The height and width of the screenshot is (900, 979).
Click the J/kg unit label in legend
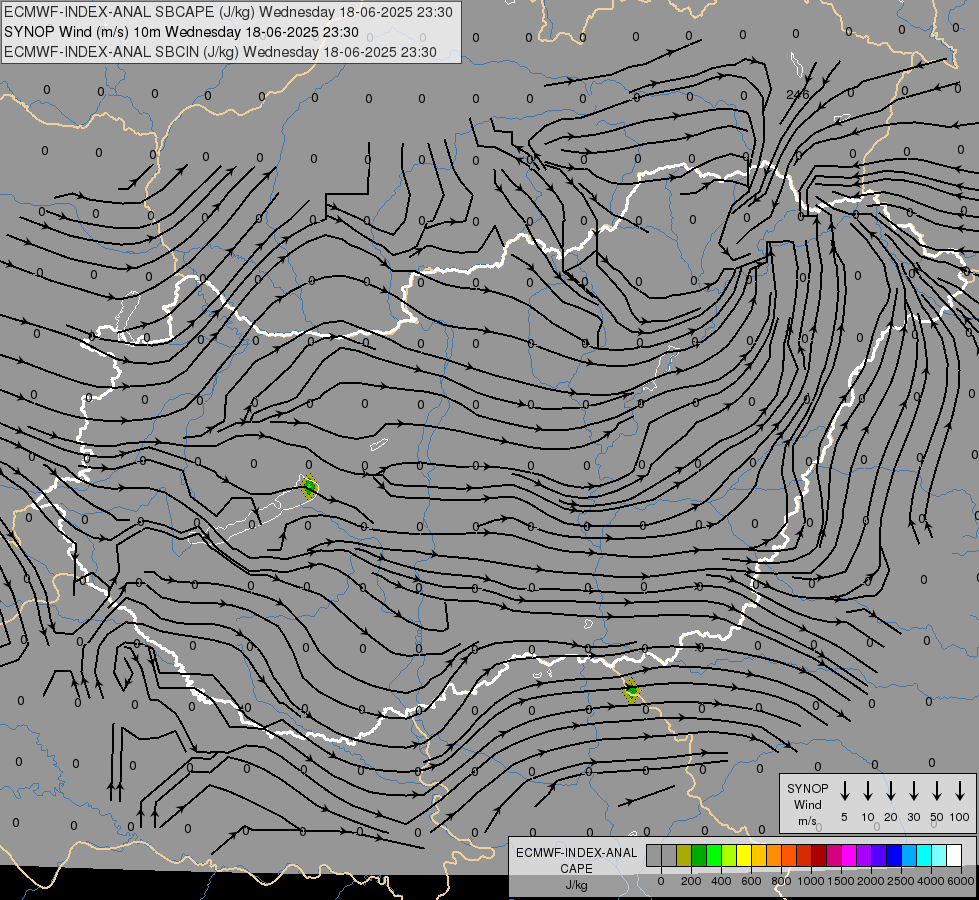pos(576,885)
